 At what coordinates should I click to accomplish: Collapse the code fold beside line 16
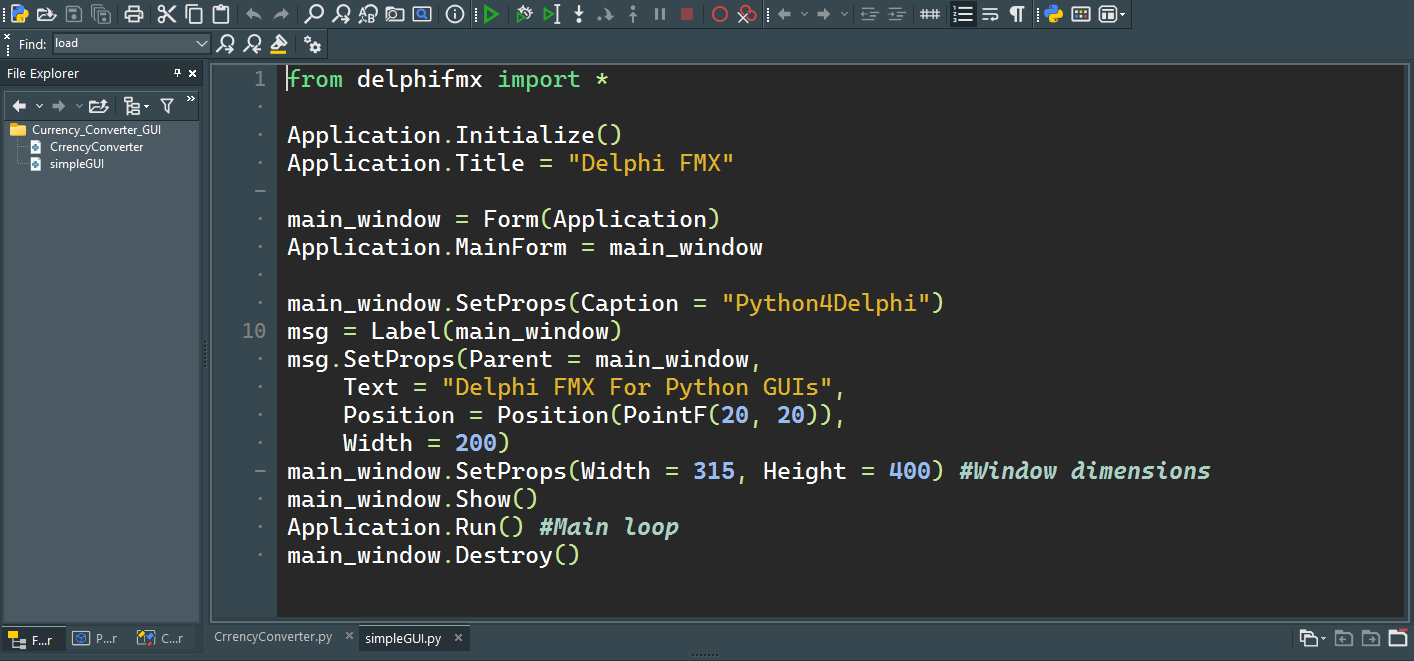[x=258, y=470]
